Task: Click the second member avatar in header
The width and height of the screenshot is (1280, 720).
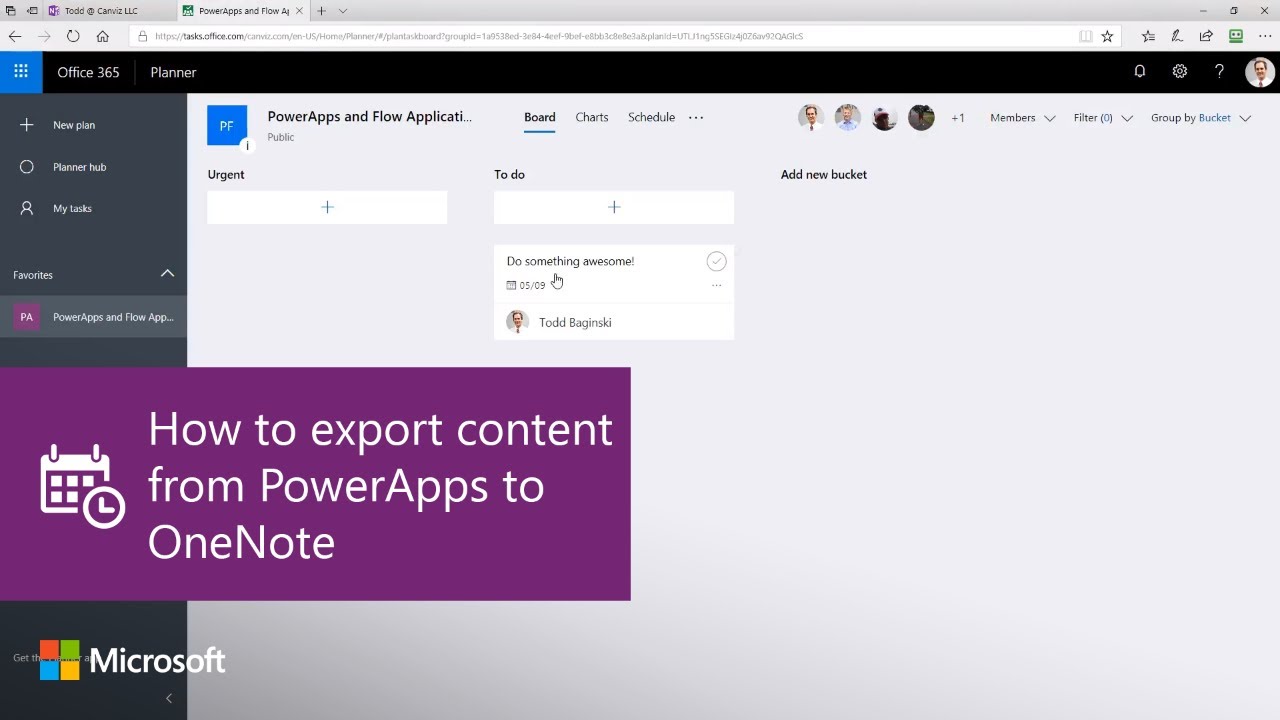Action: 848,118
